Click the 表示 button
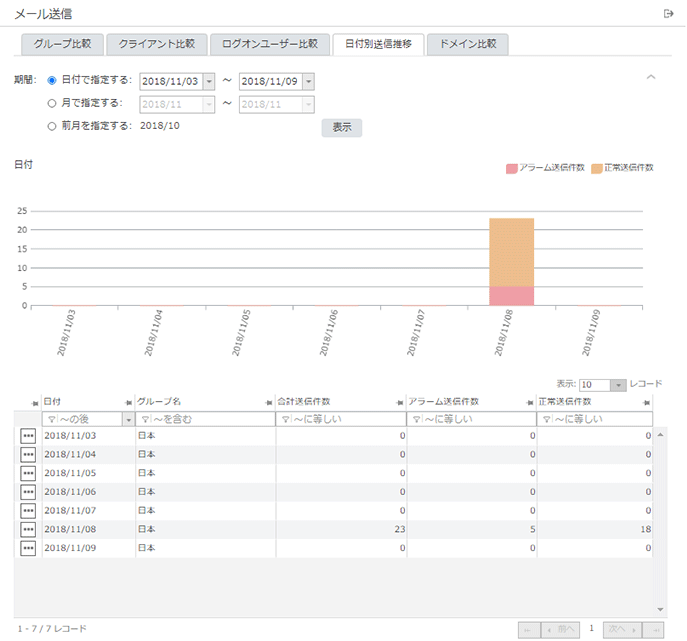Screen dimensions: 687x641 click(341, 127)
